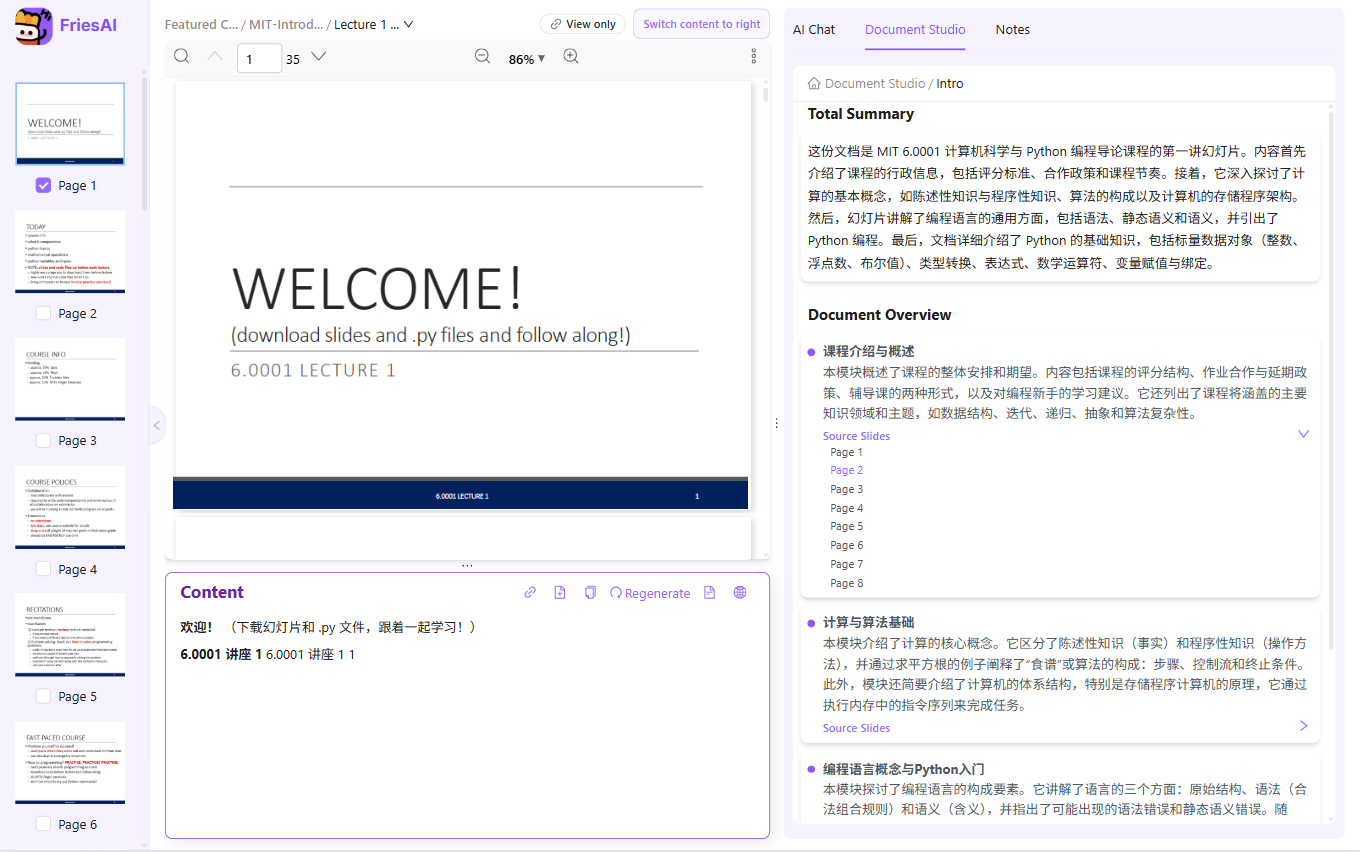Click the add-file icon in the Content toolbar

pyautogui.click(x=560, y=593)
